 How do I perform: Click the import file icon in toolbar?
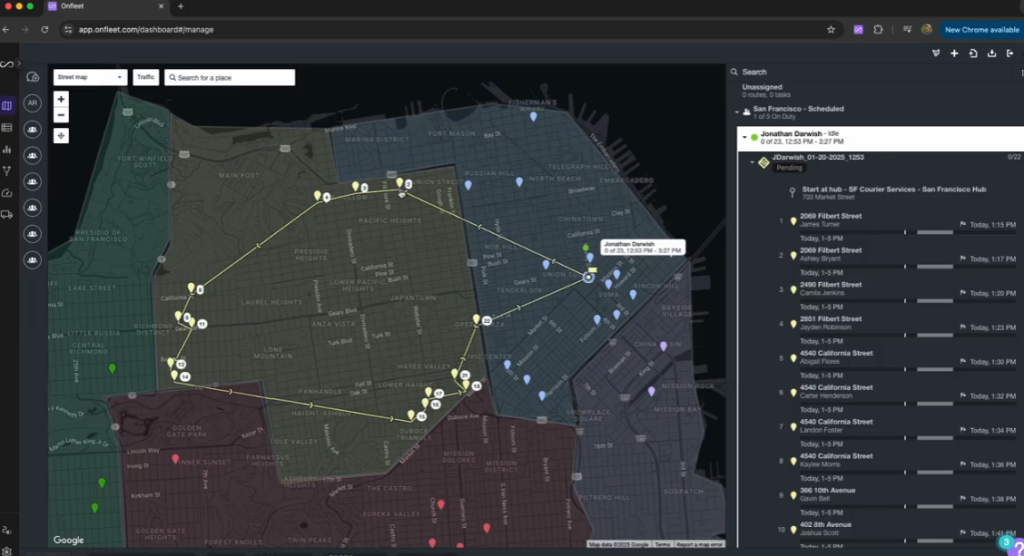click(x=973, y=54)
